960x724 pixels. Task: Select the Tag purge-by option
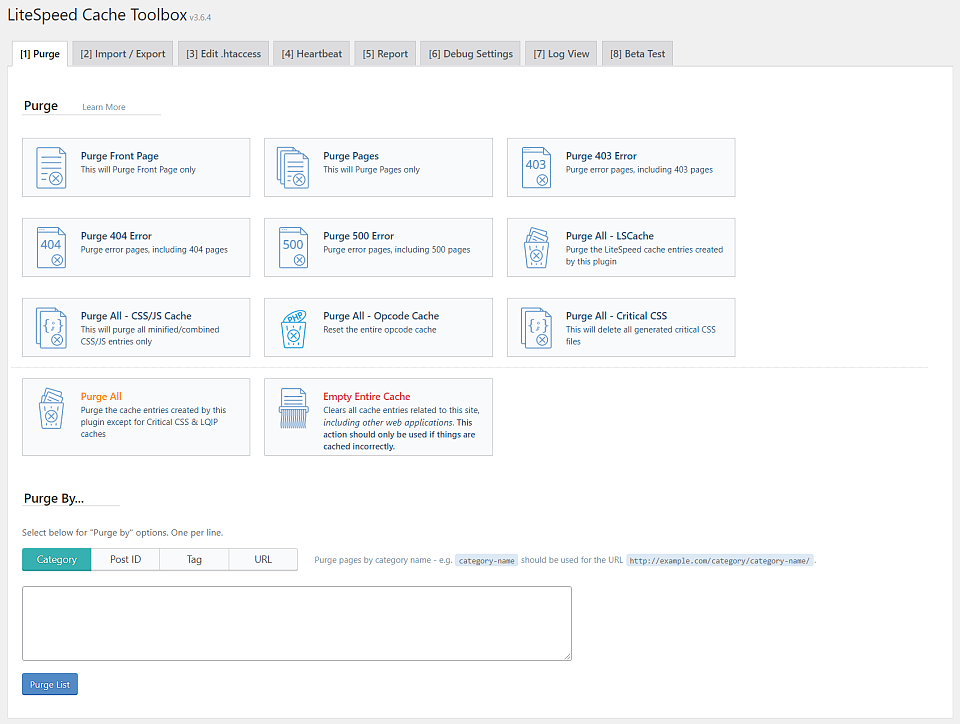(x=194, y=559)
